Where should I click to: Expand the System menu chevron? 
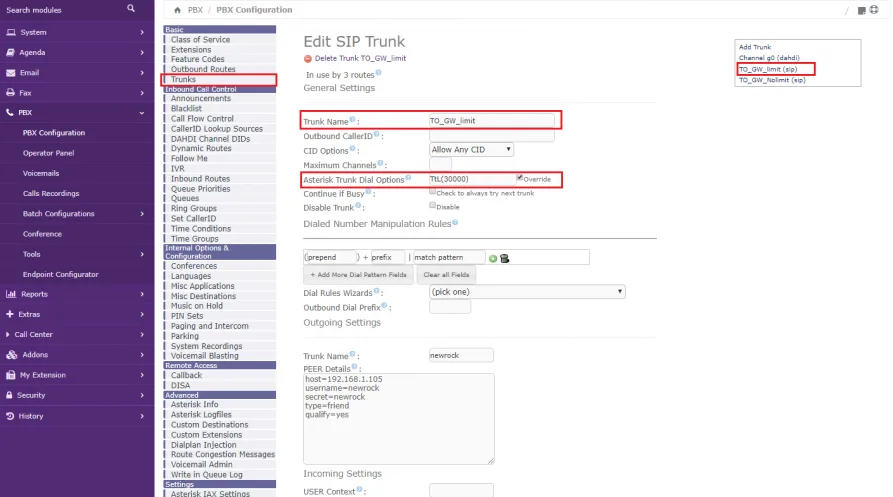coord(142,32)
